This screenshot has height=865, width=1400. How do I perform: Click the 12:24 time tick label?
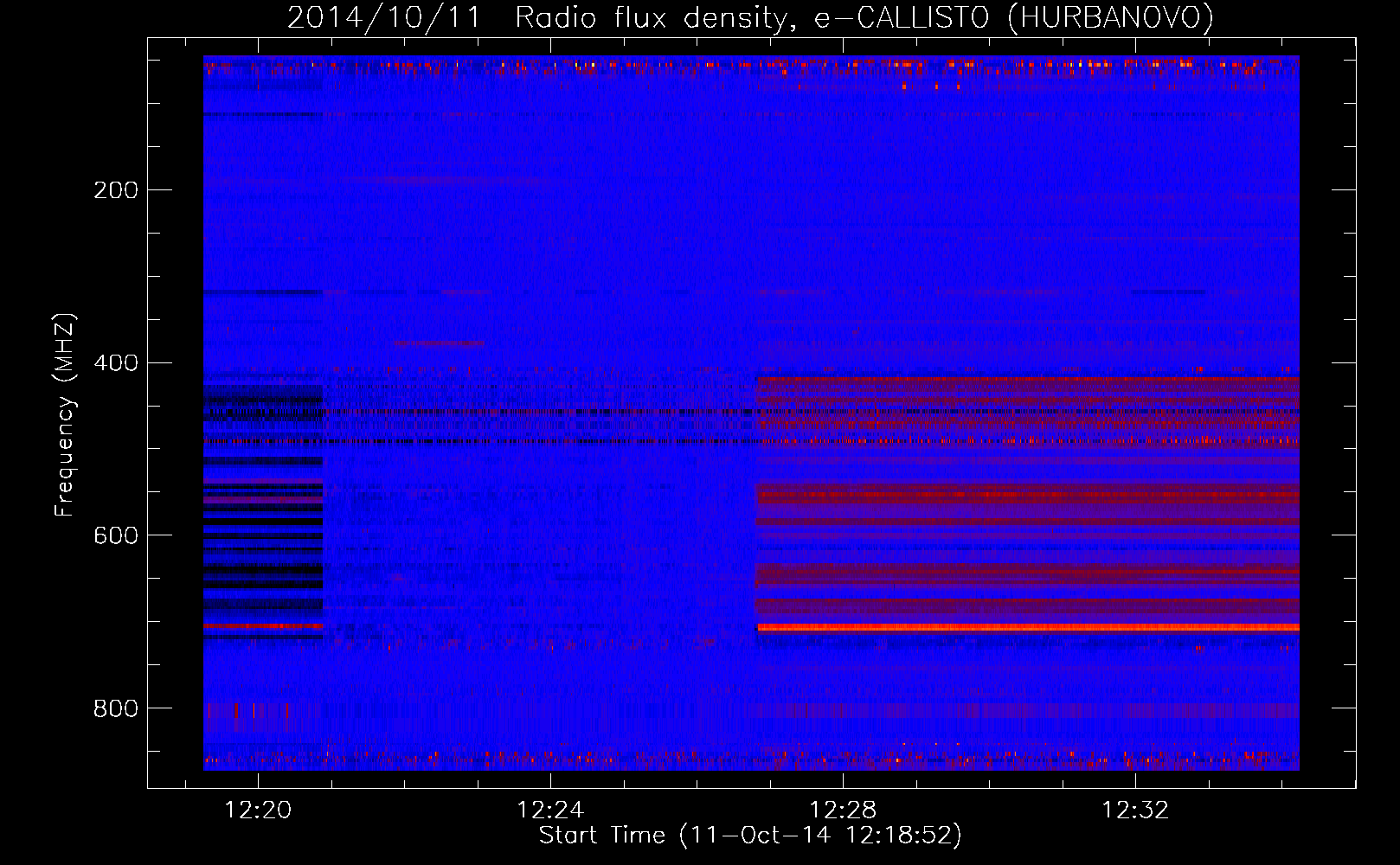pyautogui.click(x=550, y=811)
